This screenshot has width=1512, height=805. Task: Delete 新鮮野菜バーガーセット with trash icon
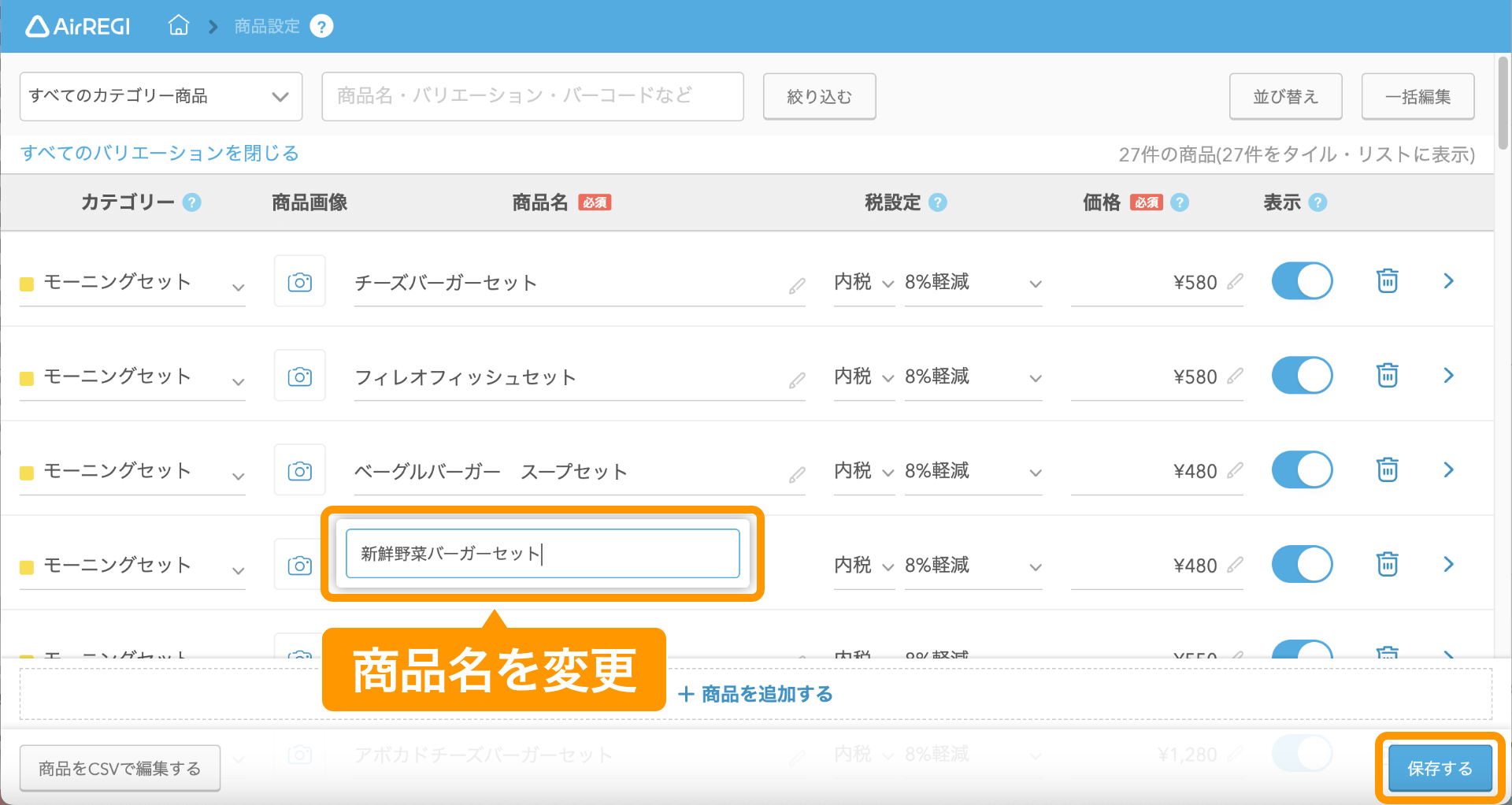1387,564
